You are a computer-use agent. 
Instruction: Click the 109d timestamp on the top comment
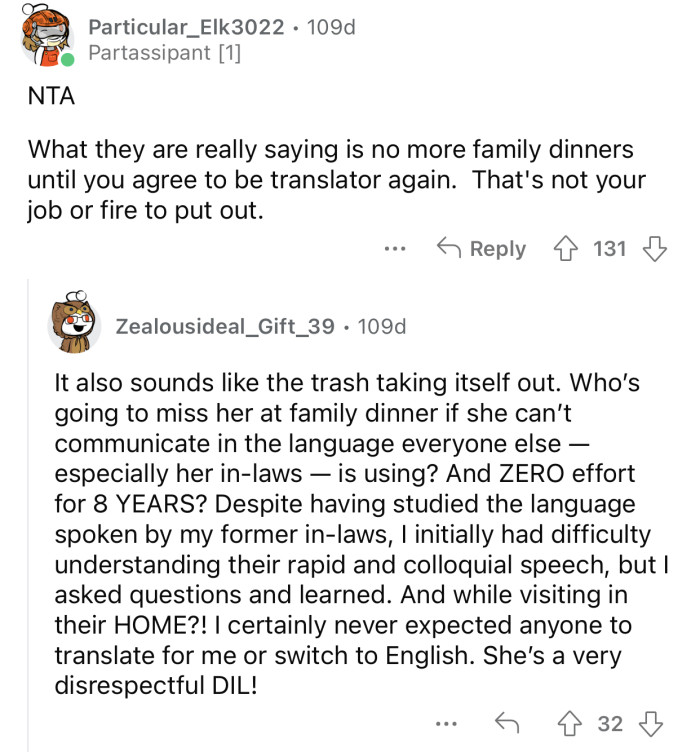329,27
